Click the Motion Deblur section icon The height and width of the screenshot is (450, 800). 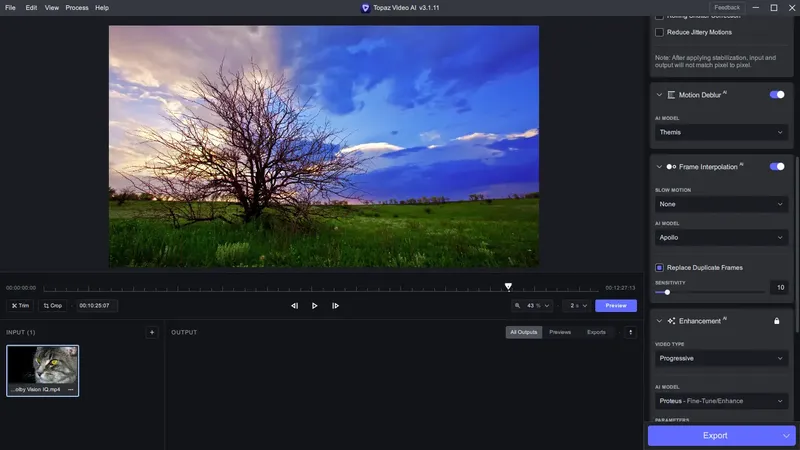671,95
